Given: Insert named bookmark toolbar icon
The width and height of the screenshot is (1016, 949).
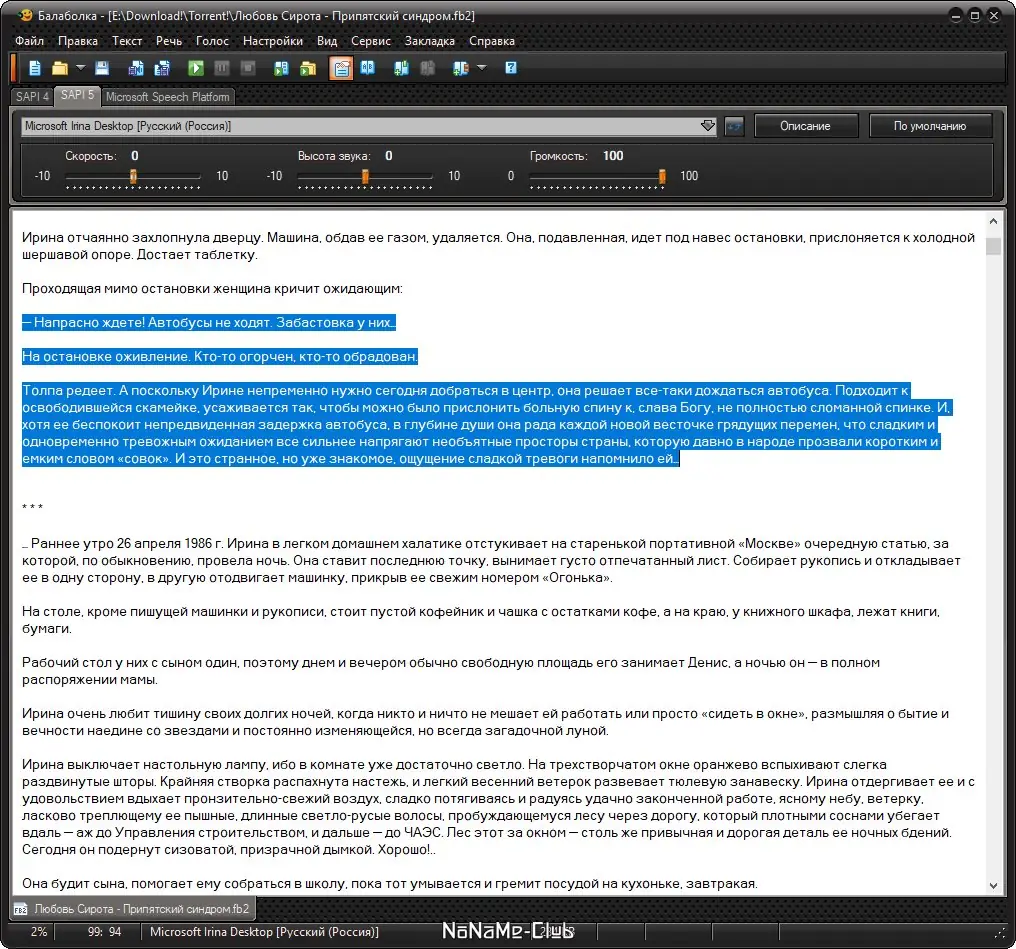Looking at the screenshot, I should (x=461, y=68).
